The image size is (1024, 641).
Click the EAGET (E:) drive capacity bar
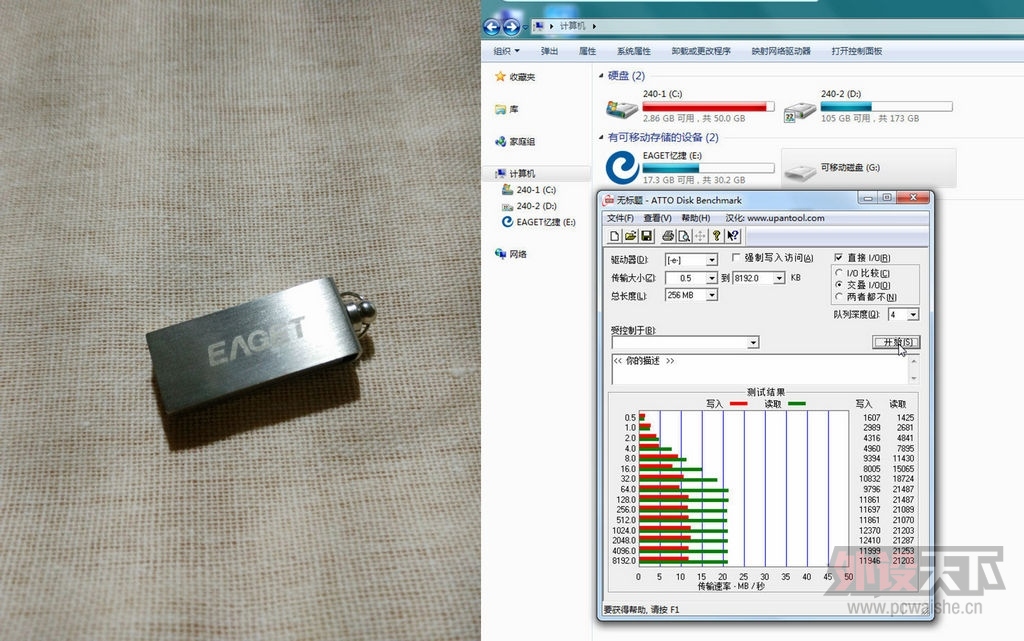[709, 168]
